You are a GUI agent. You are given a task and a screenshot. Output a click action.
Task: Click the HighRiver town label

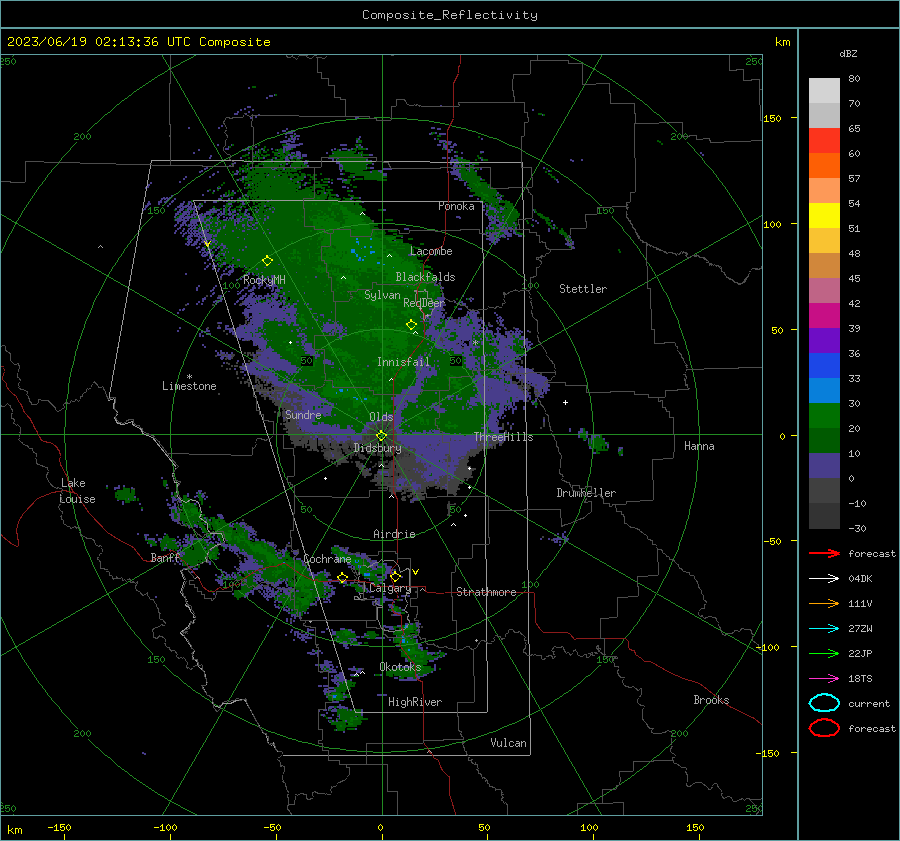(415, 702)
